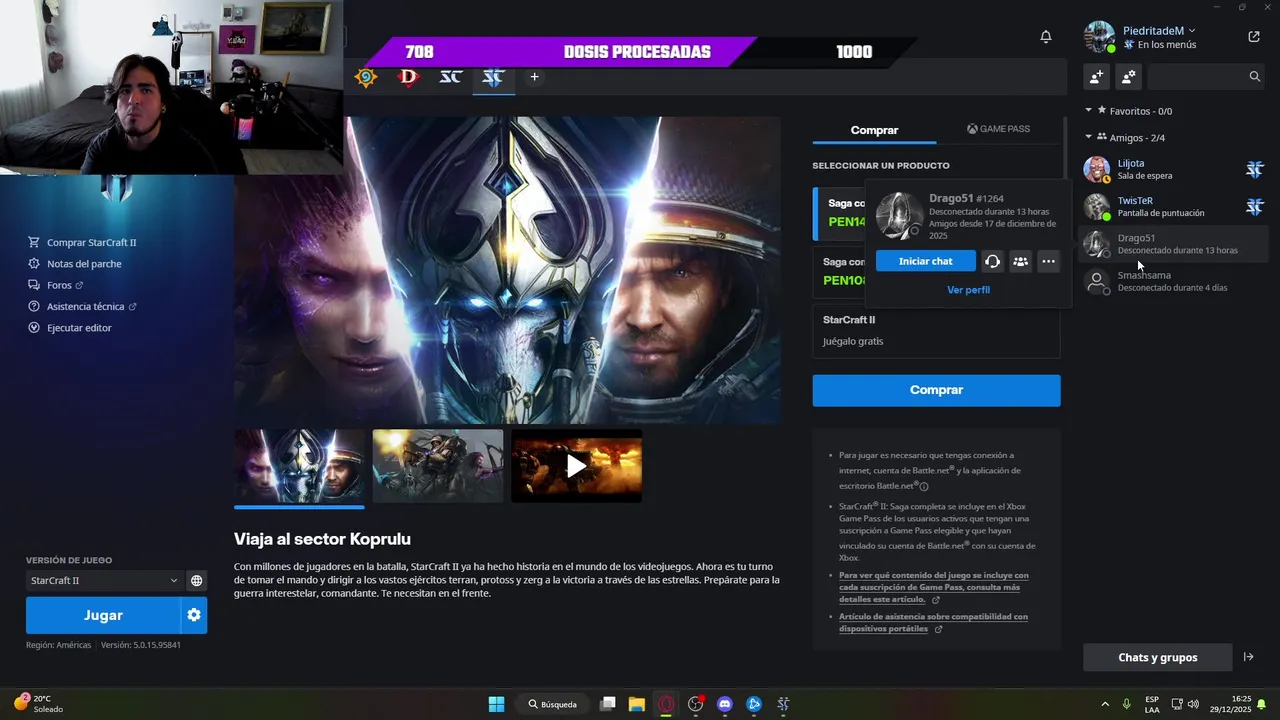The height and width of the screenshot is (720, 1280).
Task: Open Ver perfil for Drago51
Action: tap(968, 290)
